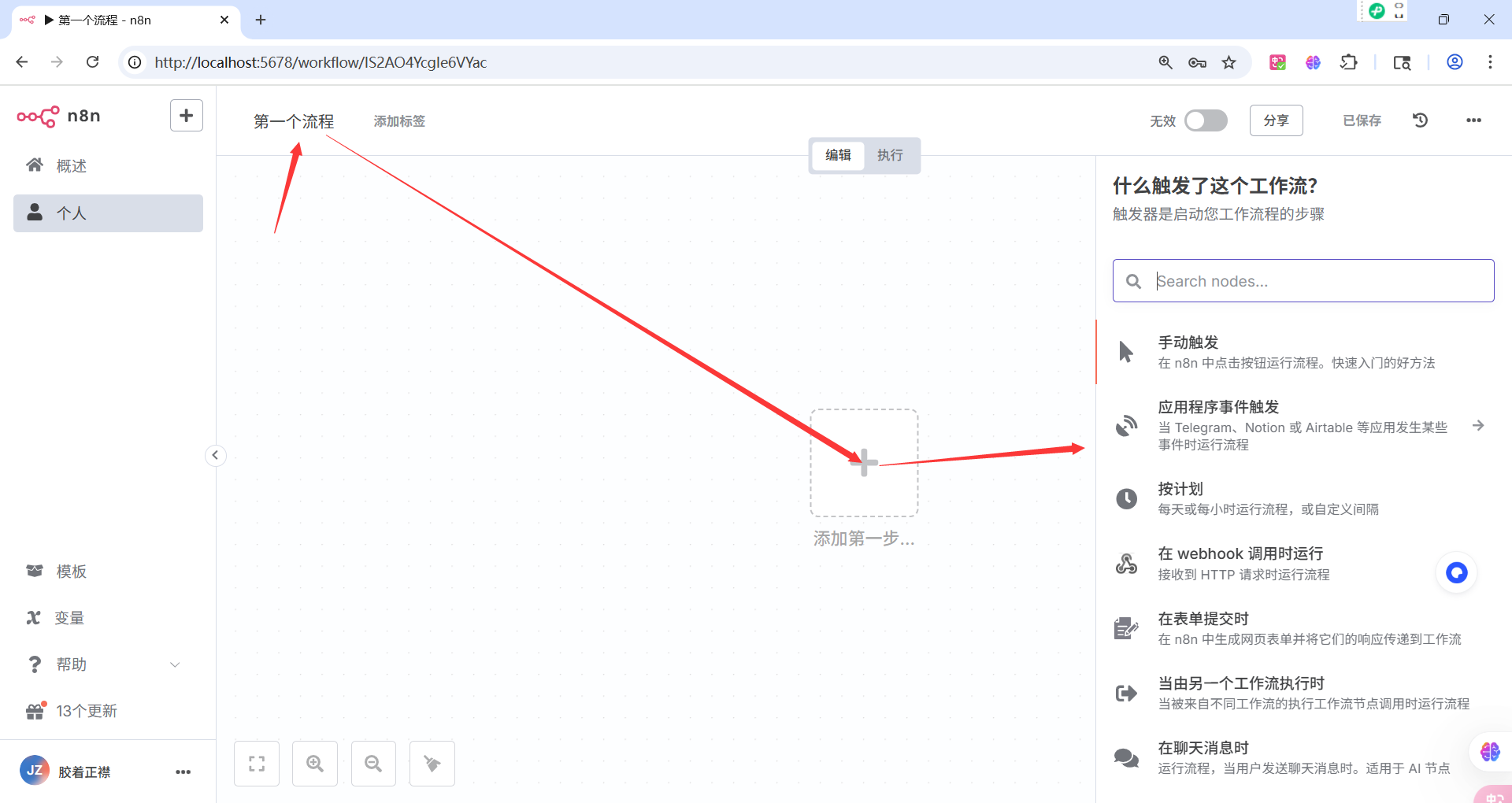1512x803 pixels.
Task: Click 已保存 saved status
Action: click(1362, 120)
